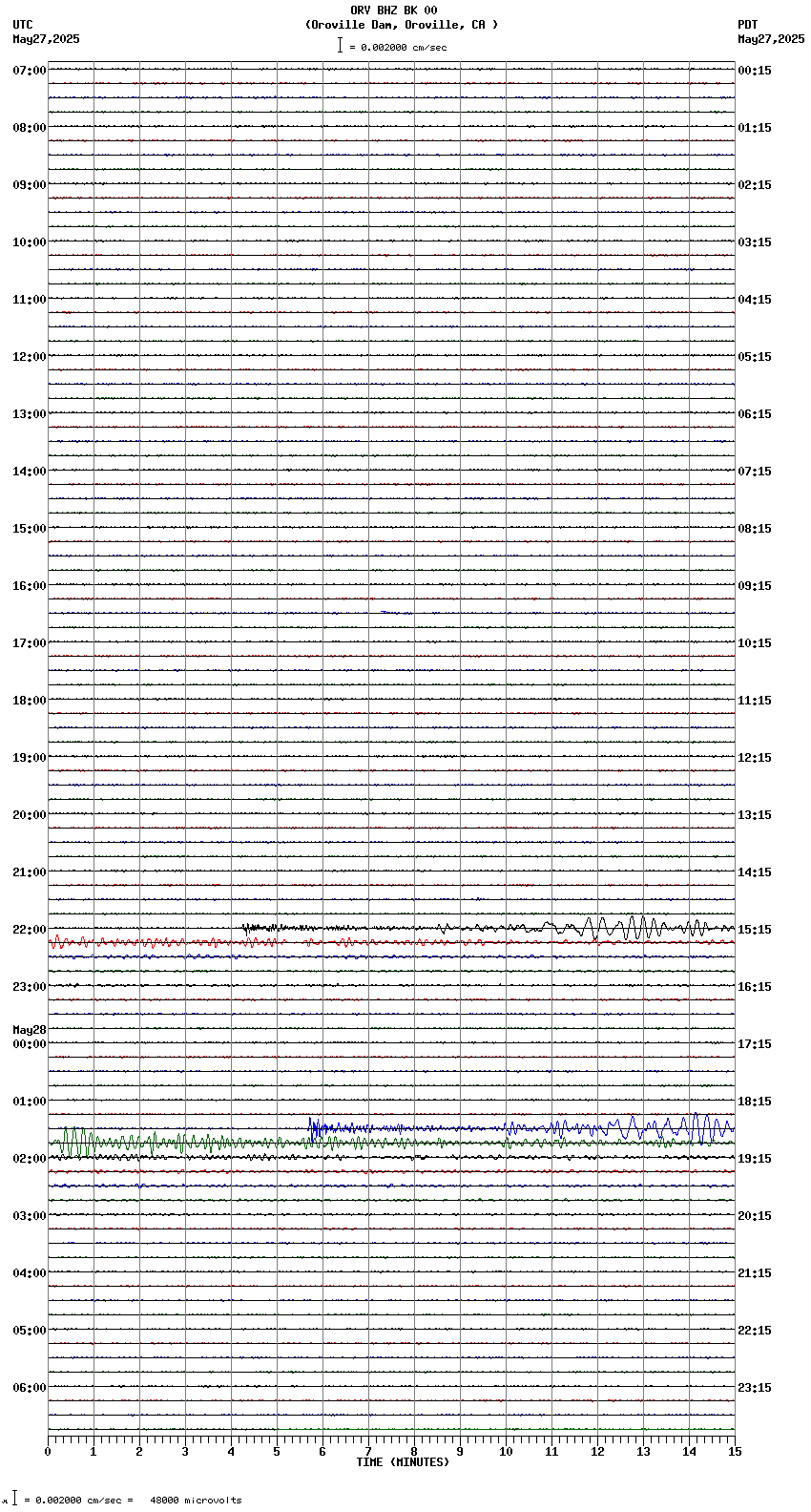This screenshot has height=1512, width=811.
Task: Click the '12:15' PDT time label
Action: (x=755, y=758)
